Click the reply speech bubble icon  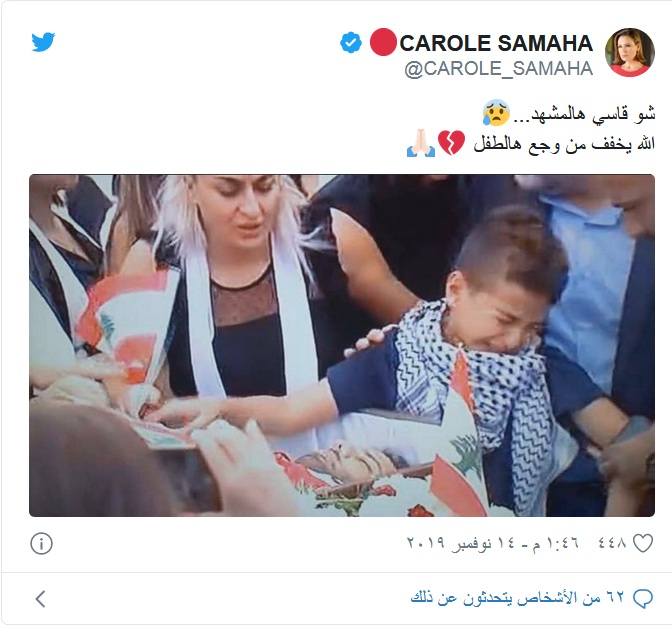[x=643, y=598]
